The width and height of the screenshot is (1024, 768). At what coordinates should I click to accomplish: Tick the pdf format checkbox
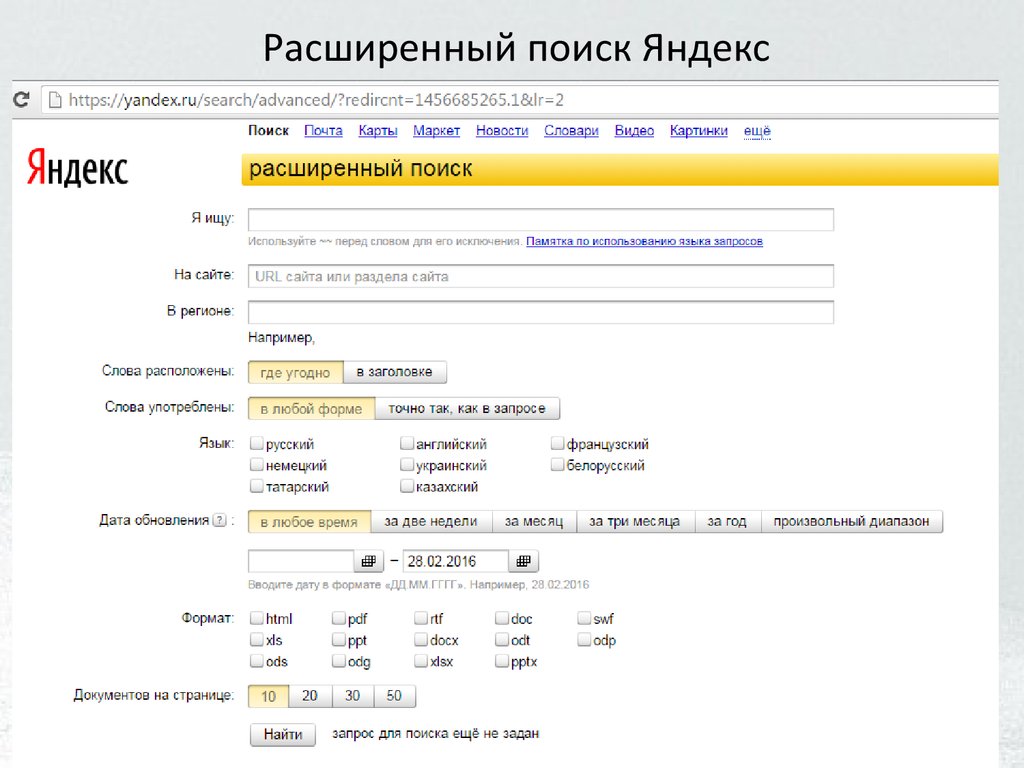tap(339, 619)
